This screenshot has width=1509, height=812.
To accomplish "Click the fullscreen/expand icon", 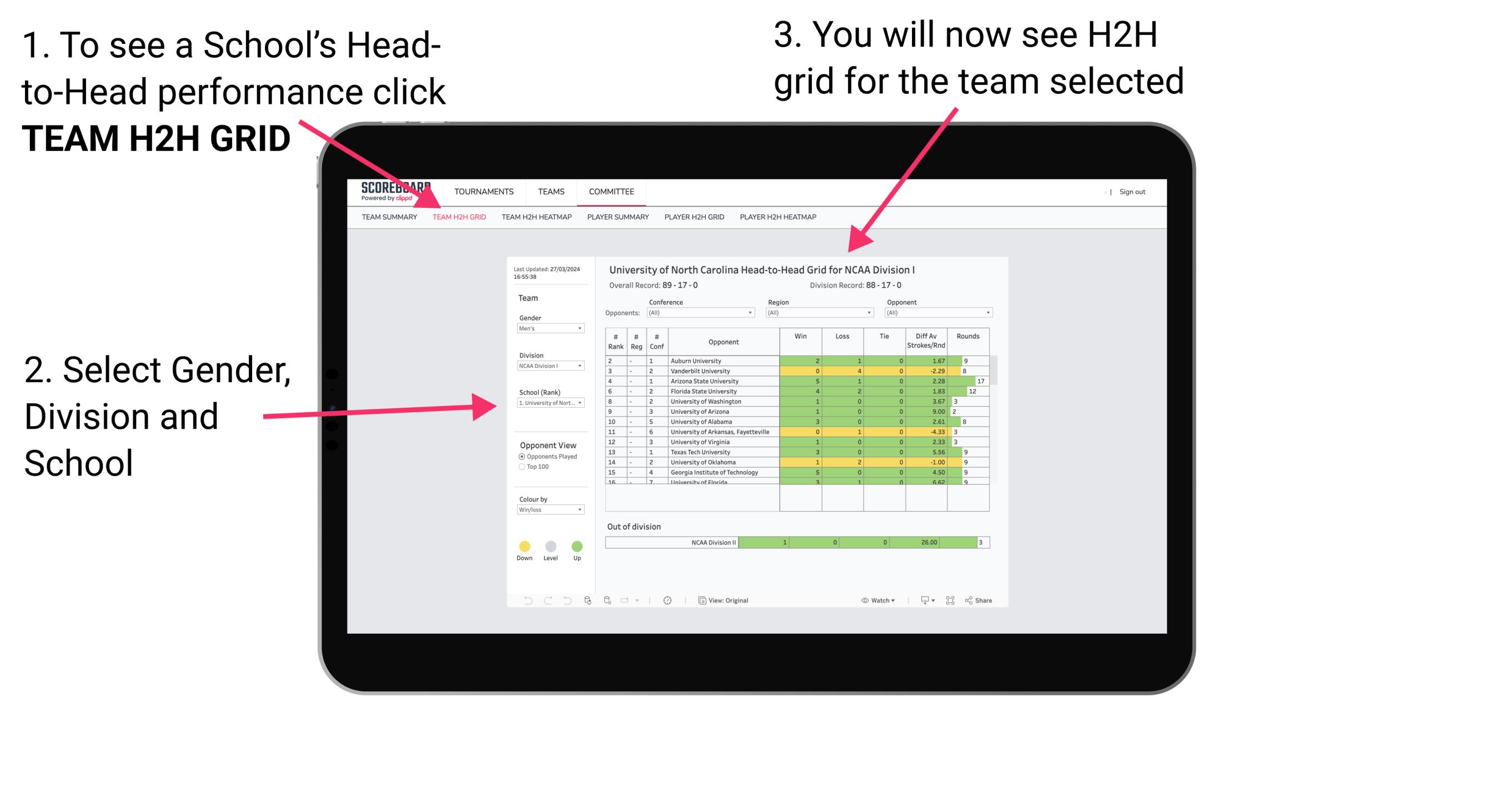I will pos(950,600).
